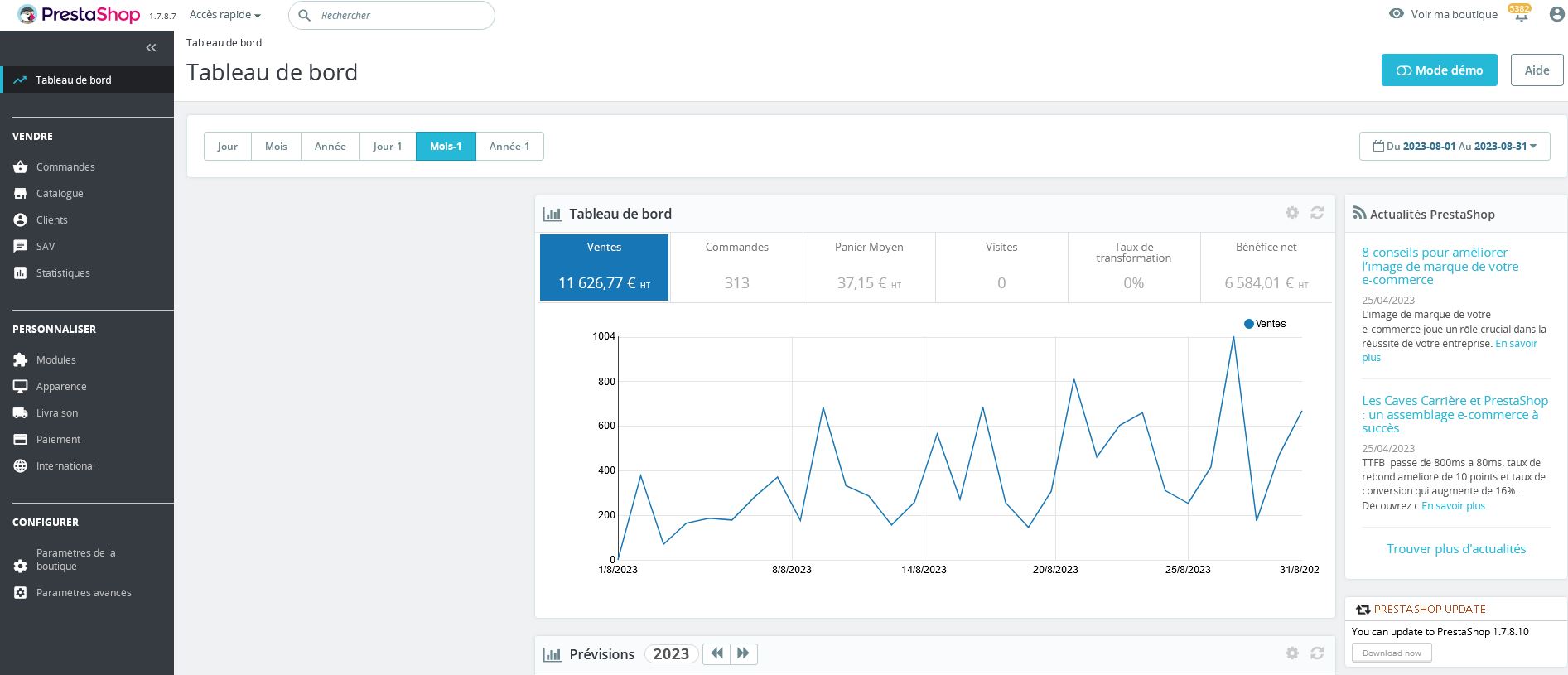Show the Bénéfice net chart tile

tap(1266, 268)
